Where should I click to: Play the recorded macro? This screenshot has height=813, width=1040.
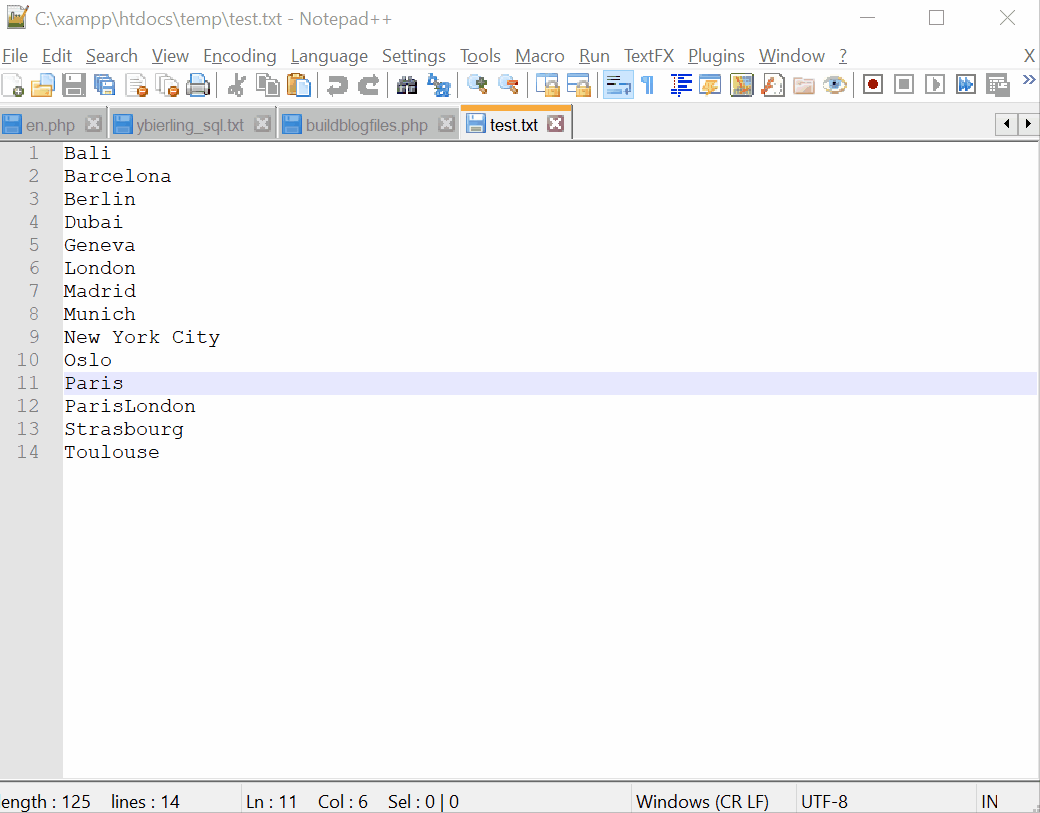click(x=934, y=85)
